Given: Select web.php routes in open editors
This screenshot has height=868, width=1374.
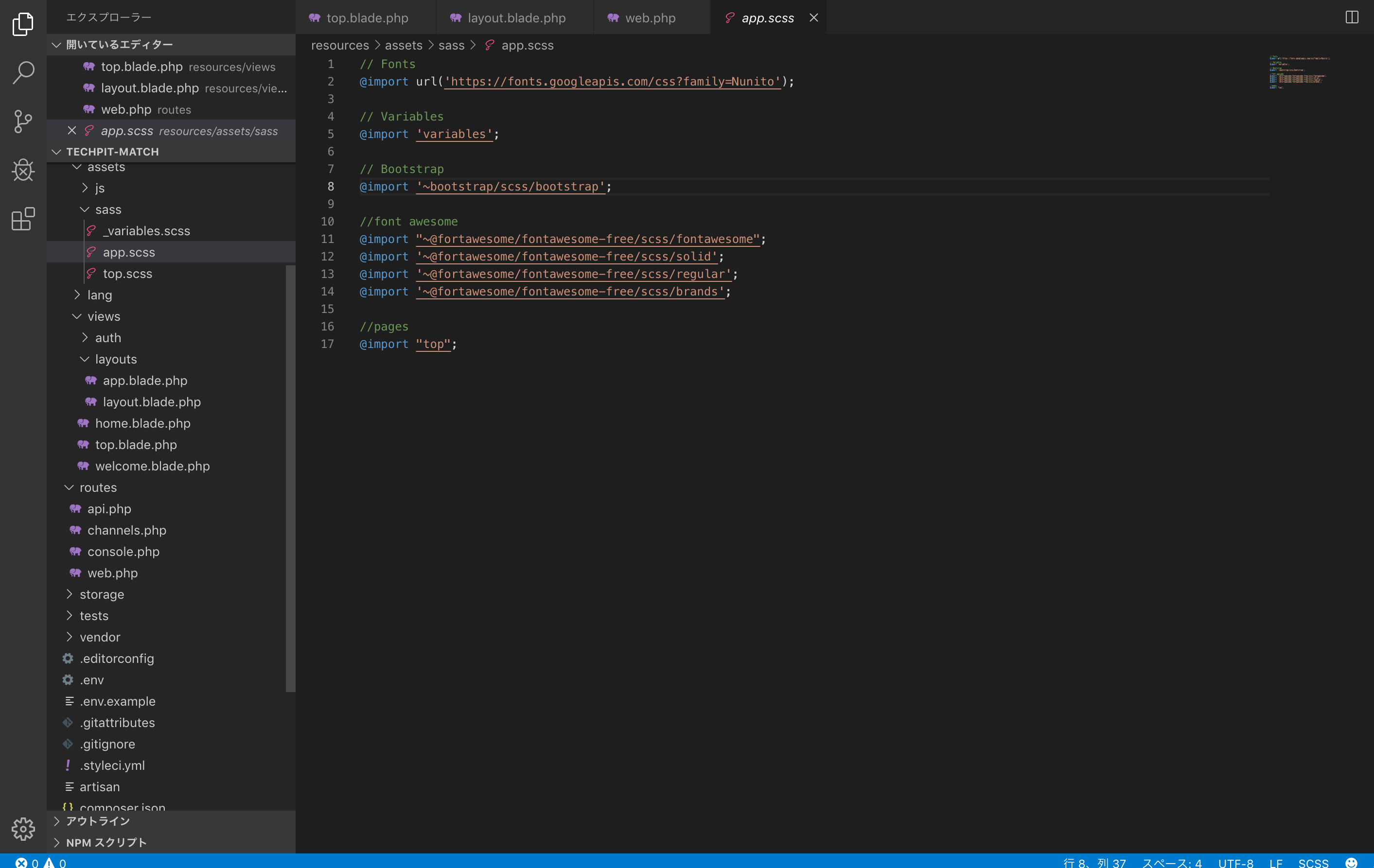Looking at the screenshot, I should pyautogui.click(x=171, y=109).
